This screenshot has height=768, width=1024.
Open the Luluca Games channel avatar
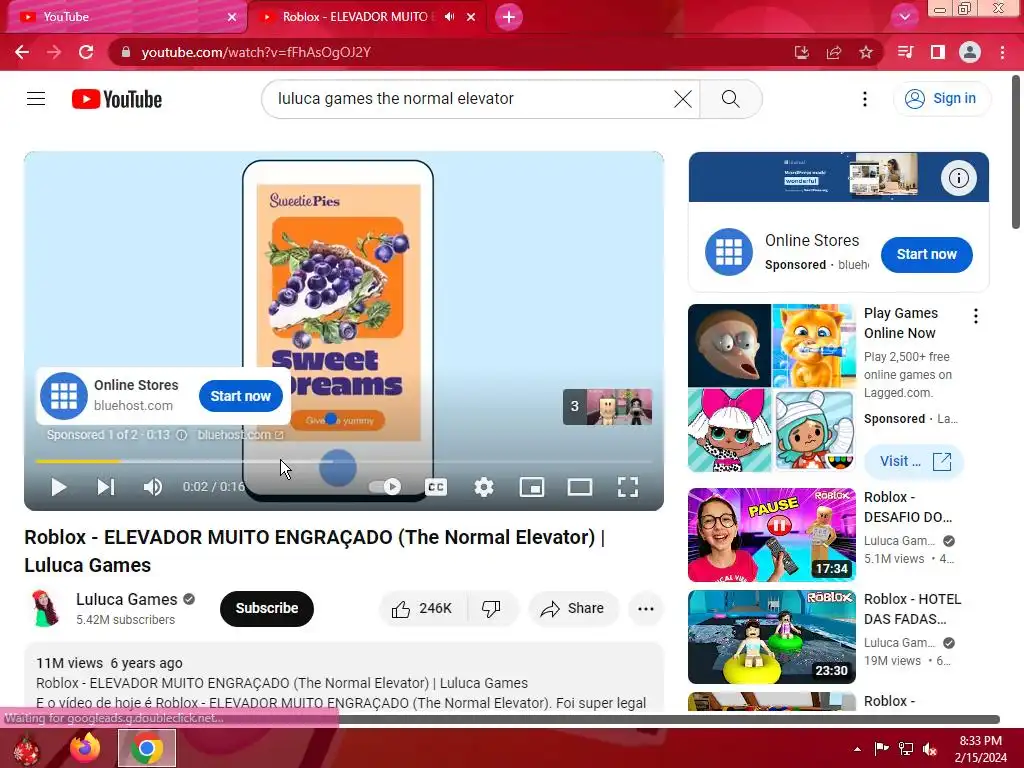click(x=44, y=608)
